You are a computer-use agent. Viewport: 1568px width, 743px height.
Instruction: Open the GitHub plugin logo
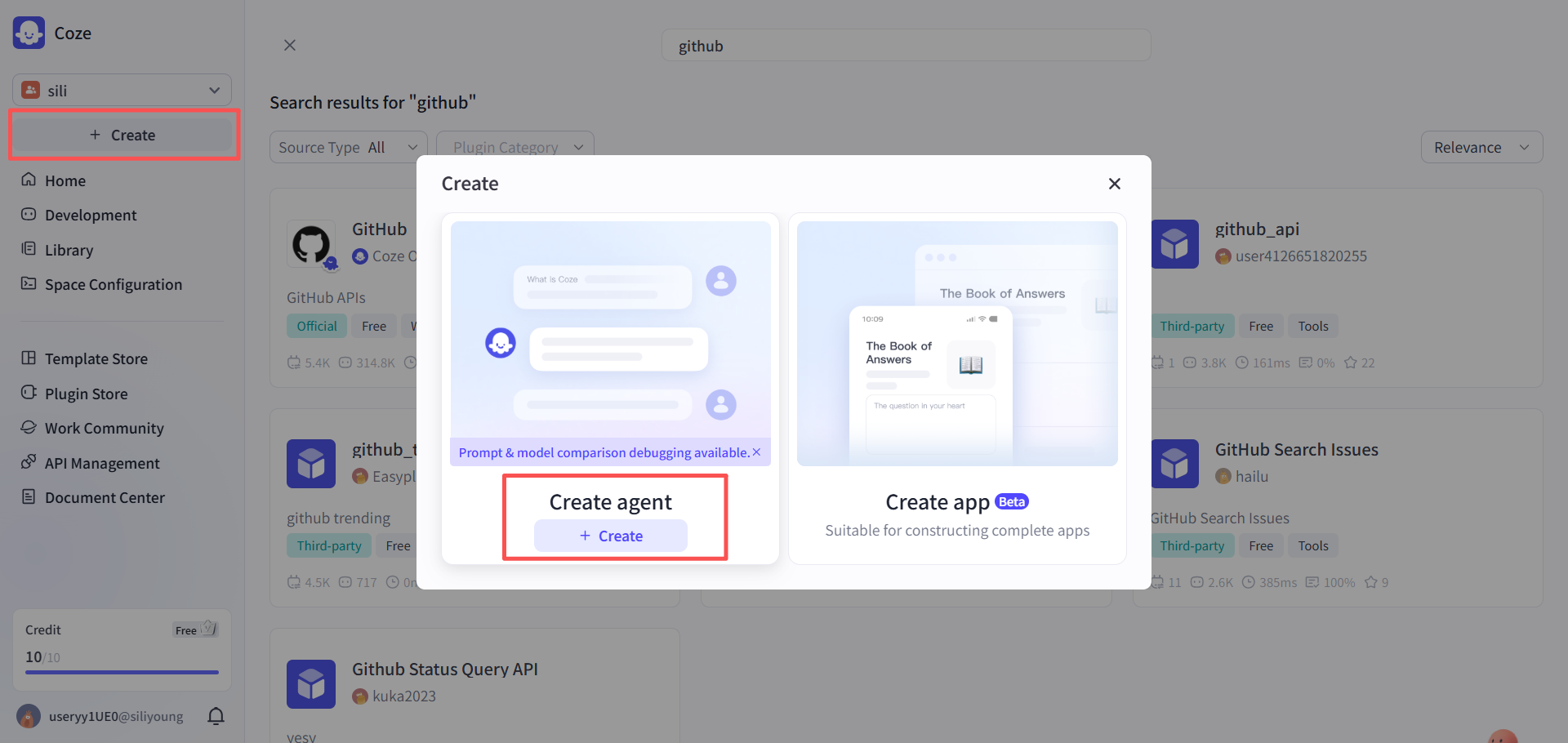point(311,244)
